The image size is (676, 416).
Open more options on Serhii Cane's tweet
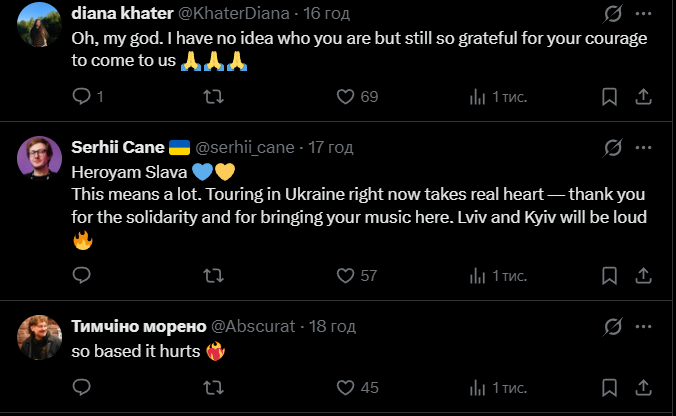coord(645,148)
